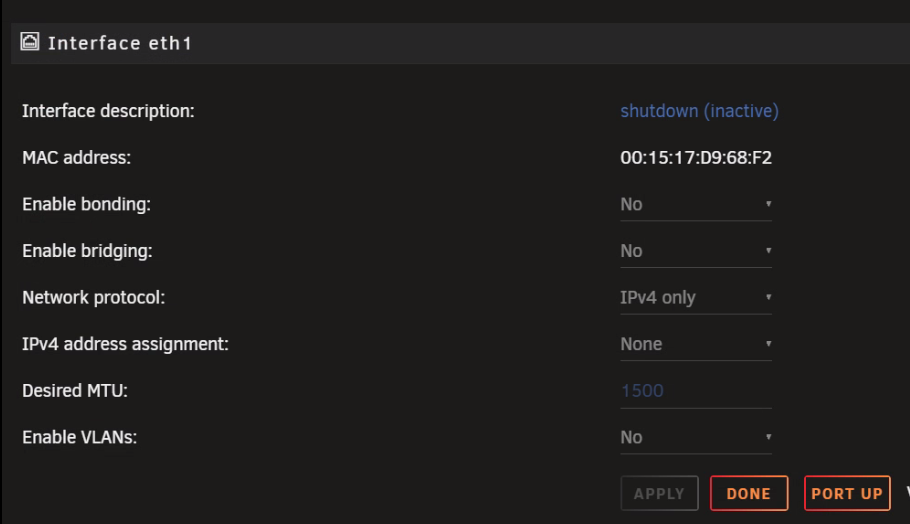The width and height of the screenshot is (910, 524).
Task: Click the DONE button
Action: pyautogui.click(x=749, y=493)
